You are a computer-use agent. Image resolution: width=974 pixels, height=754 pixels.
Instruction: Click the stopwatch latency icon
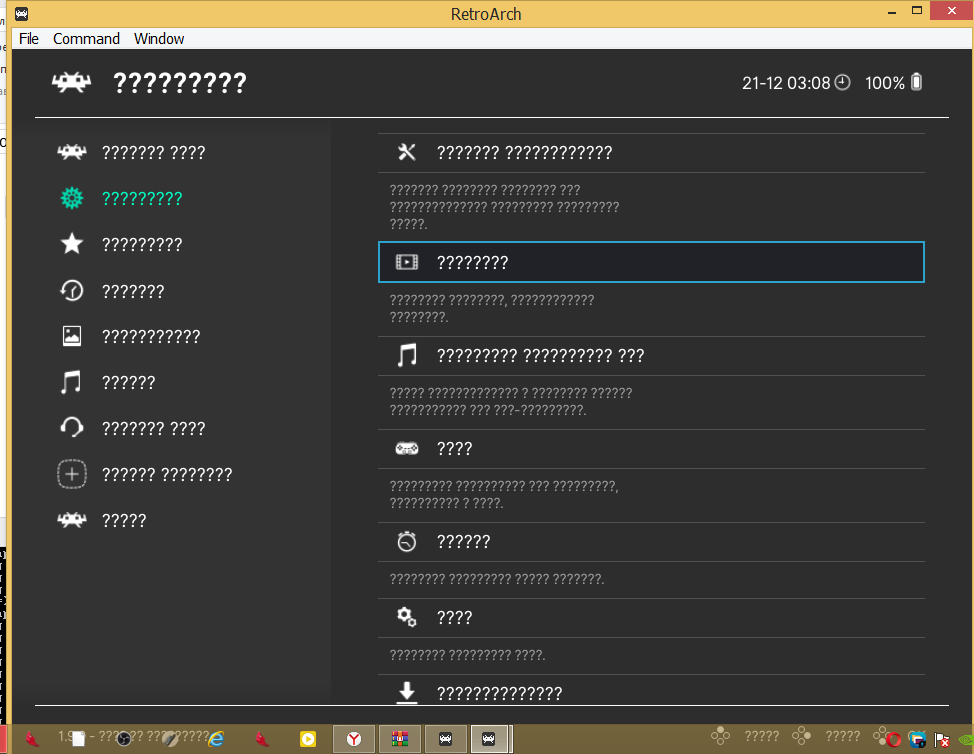407,542
